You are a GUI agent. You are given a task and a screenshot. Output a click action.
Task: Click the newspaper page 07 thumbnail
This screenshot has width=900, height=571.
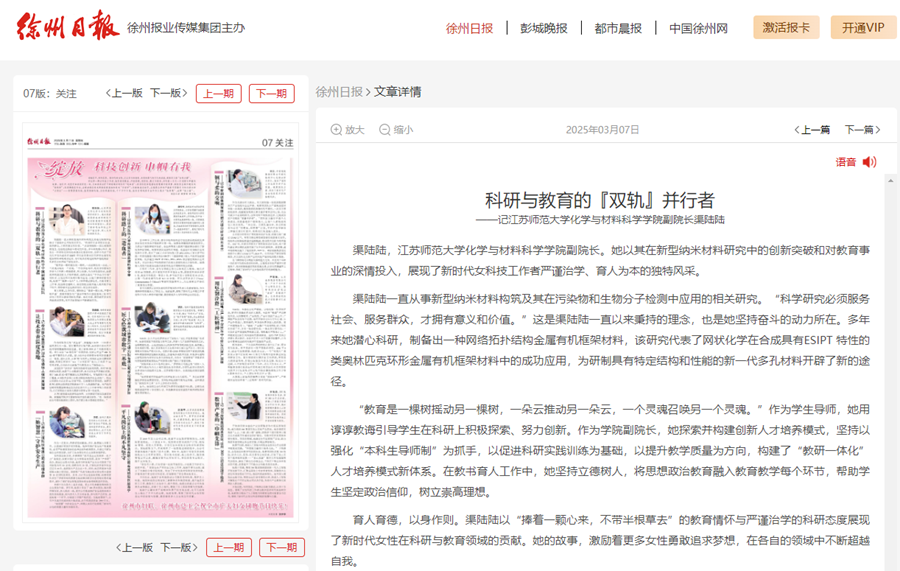(160, 325)
